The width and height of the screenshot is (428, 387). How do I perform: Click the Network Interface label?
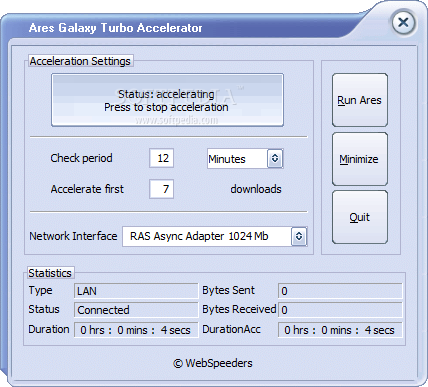point(73,236)
